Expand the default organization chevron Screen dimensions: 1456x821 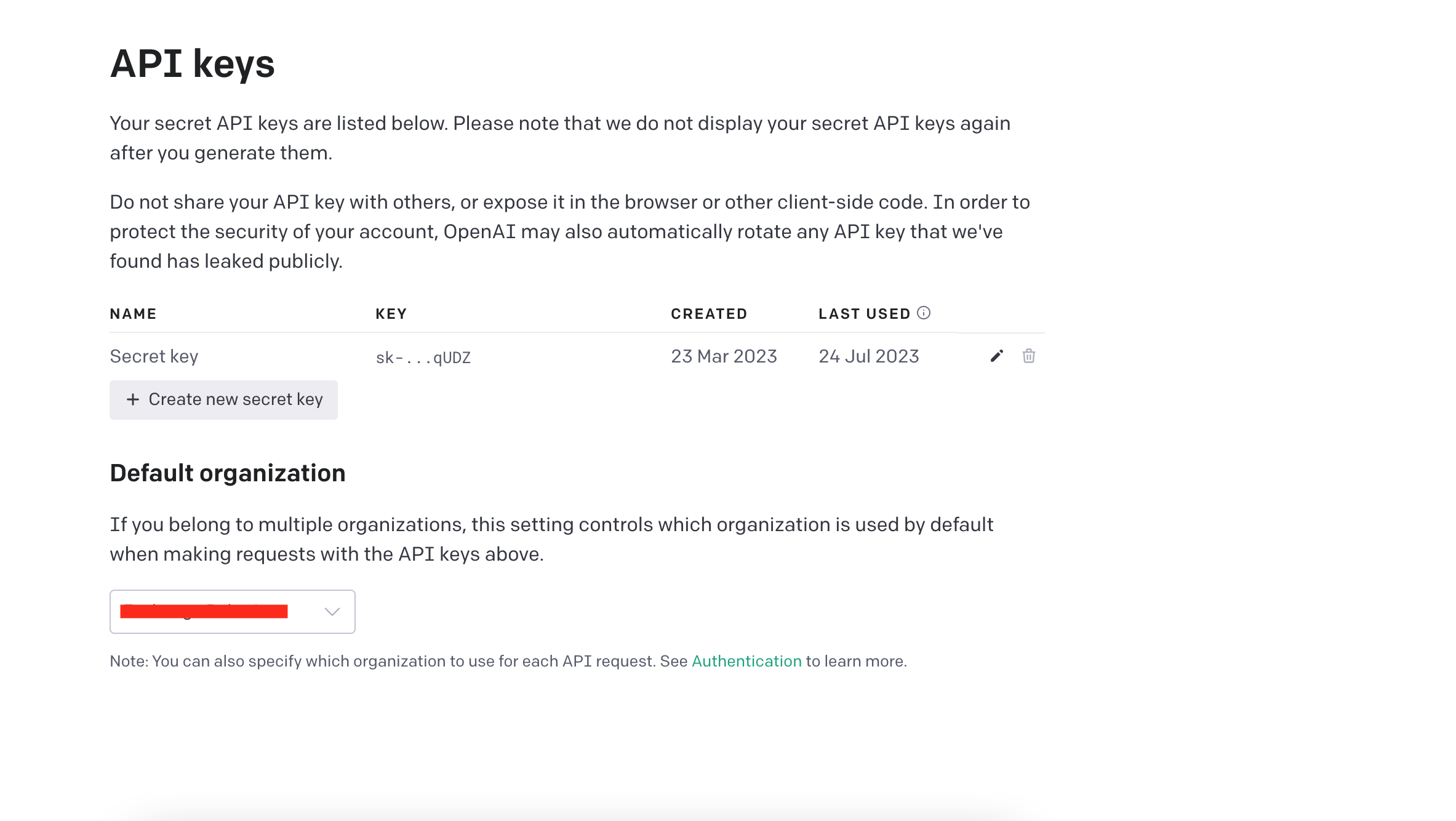pyautogui.click(x=332, y=611)
